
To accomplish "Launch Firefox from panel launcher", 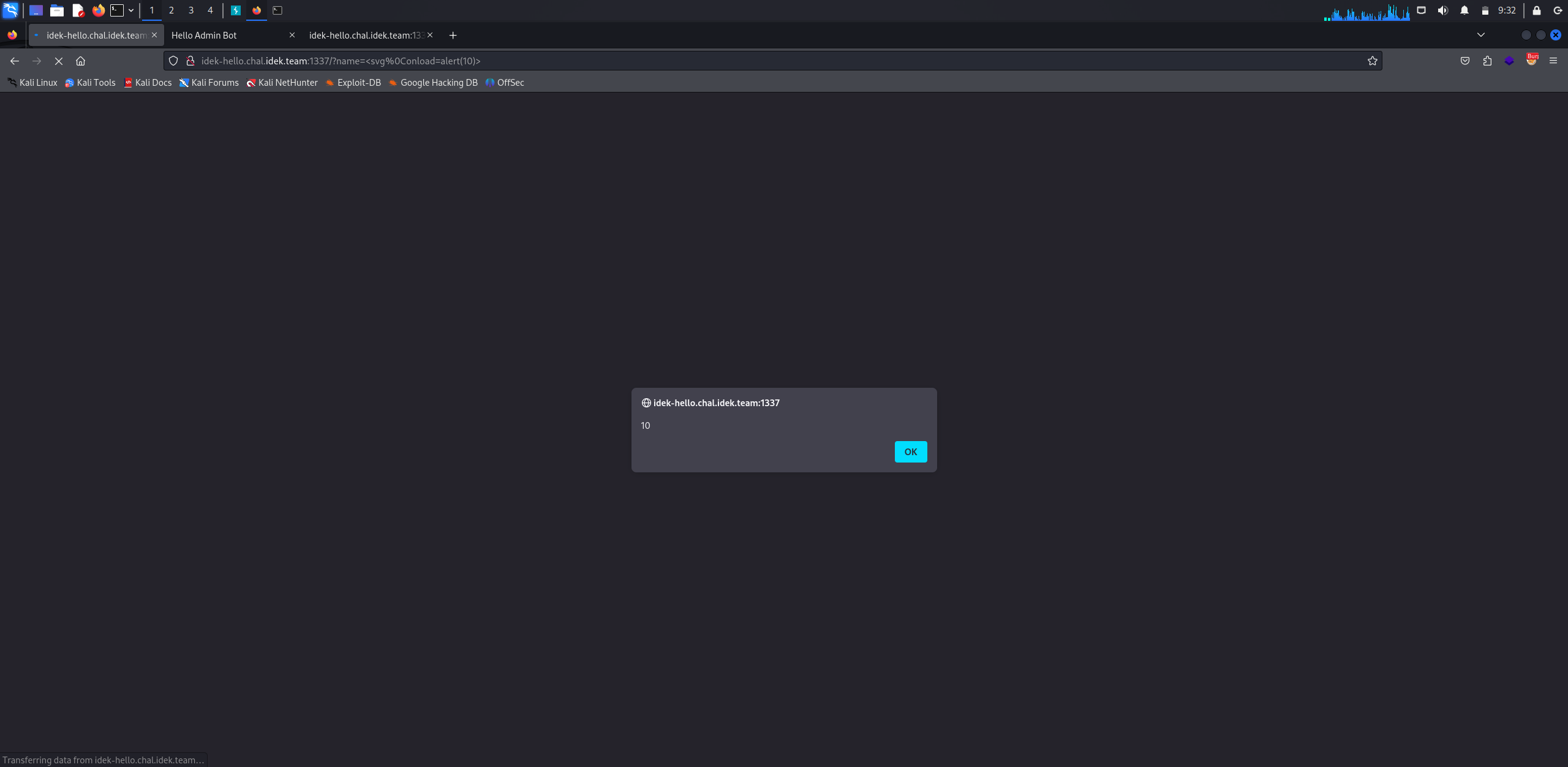I will point(98,10).
